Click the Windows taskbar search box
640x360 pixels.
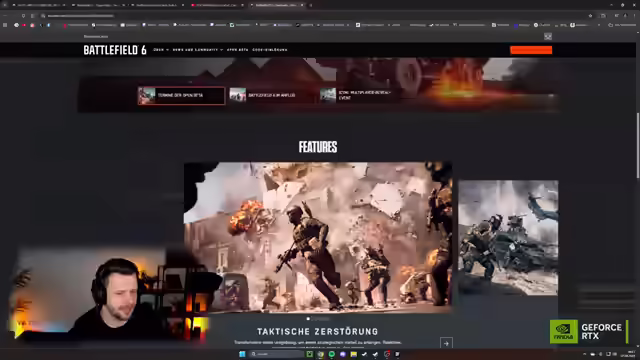click(276, 354)
